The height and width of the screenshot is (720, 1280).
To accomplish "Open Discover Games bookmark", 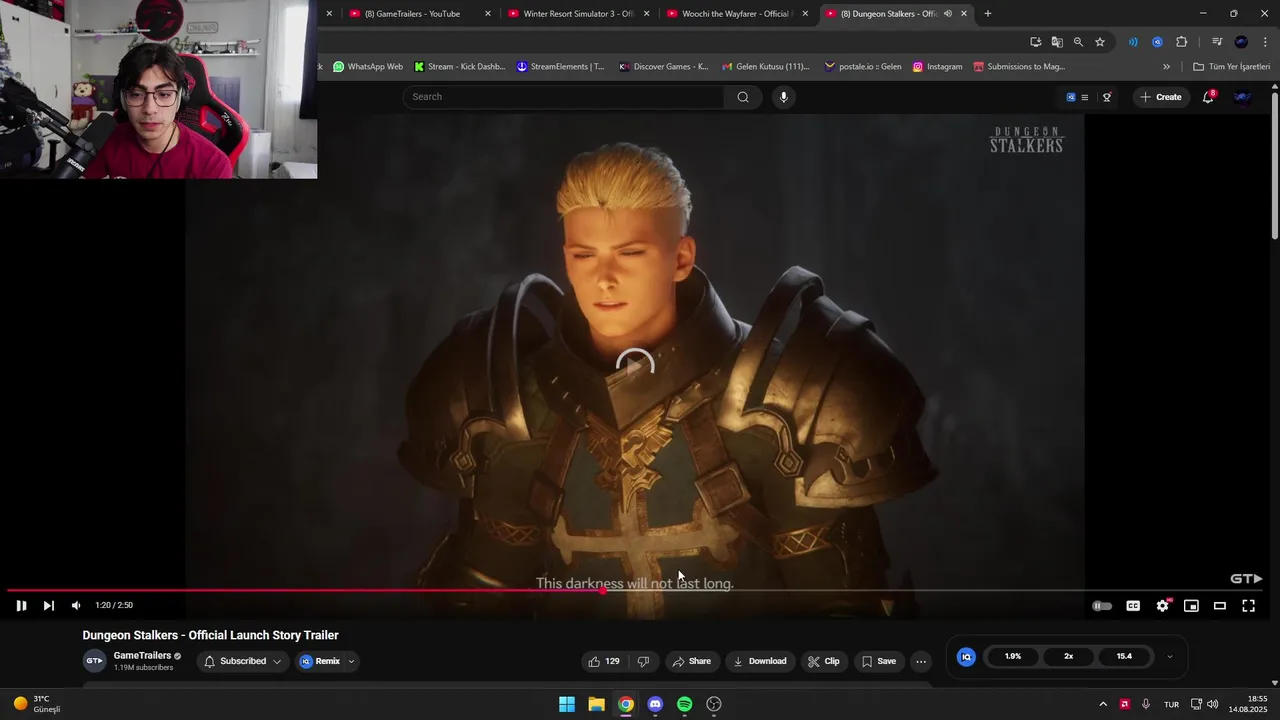I will pyautogui.click(x=664, y=67).
